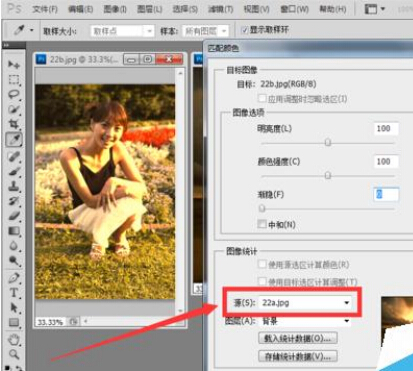Select the Hand tool
This screenshot has width=413, height=371.
(14, 340)
